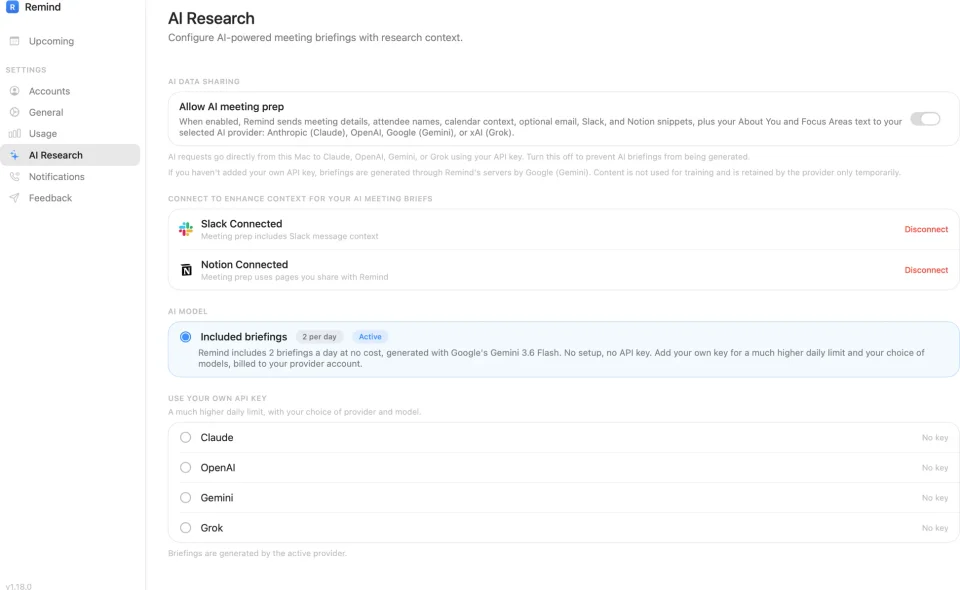Viewport: 960px width, 590px height.
Task: Click the '2 per day' badge
Action: [x=319, y=337]
